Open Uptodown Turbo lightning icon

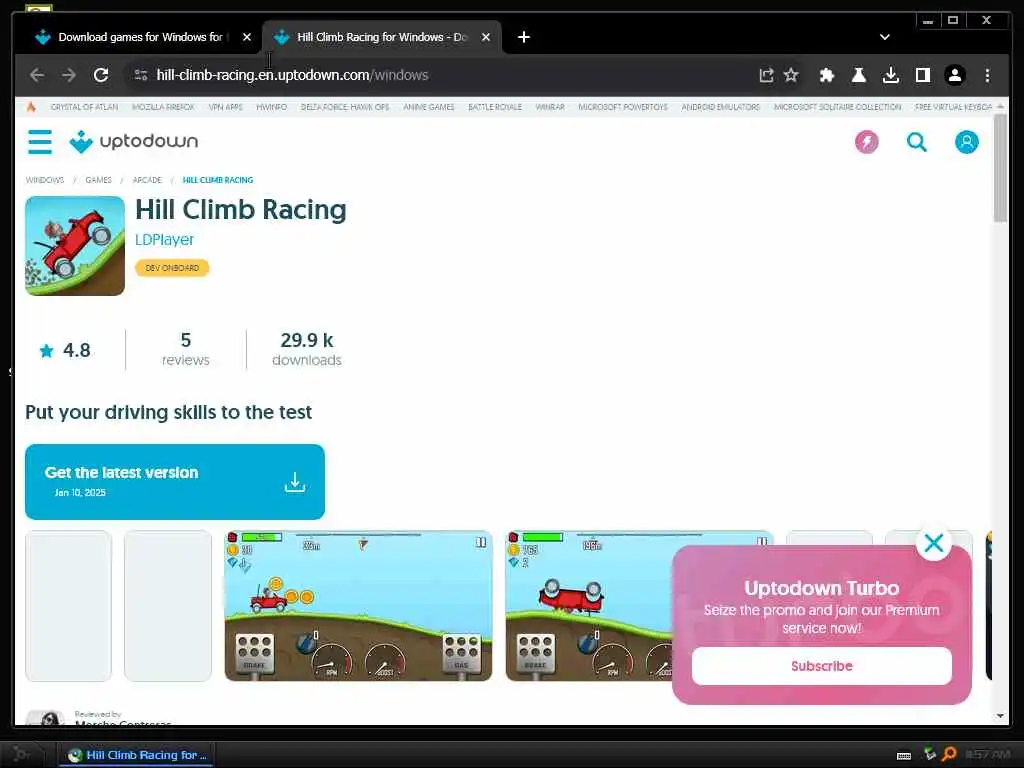point(867,142)
